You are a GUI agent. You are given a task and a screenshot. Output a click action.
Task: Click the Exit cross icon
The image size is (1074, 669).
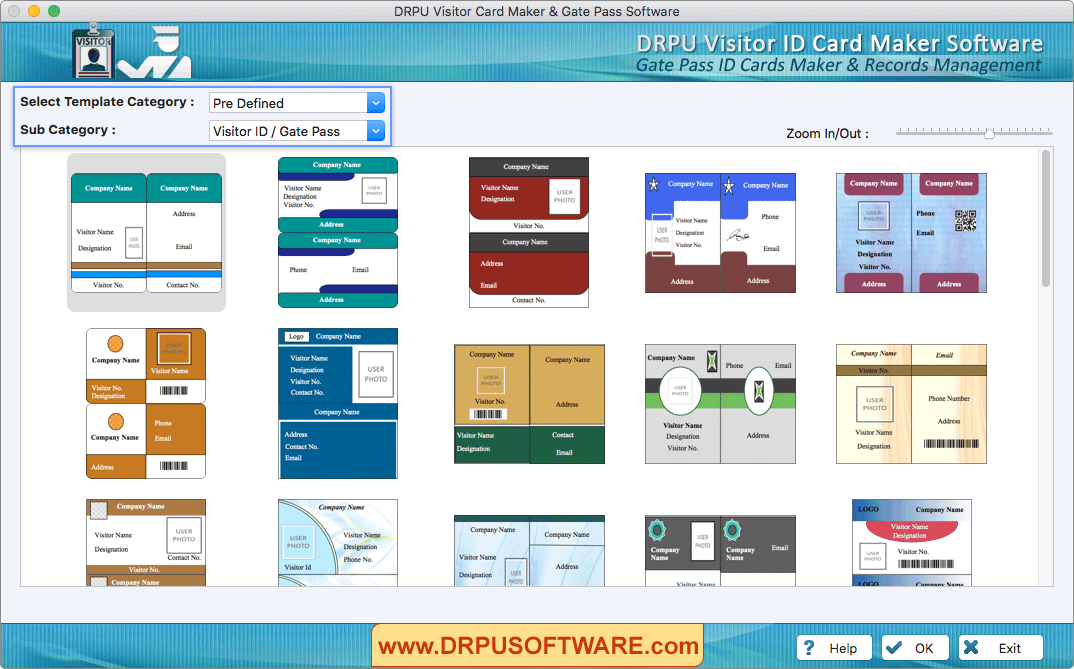coord(970,648)
